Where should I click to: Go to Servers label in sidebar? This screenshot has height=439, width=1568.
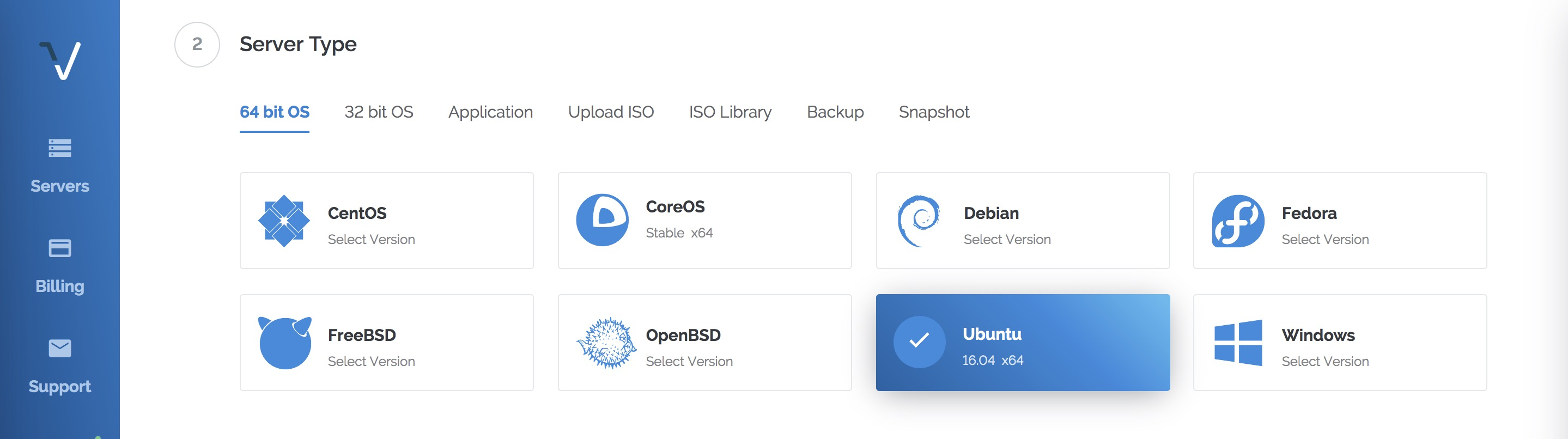point(59,186)
